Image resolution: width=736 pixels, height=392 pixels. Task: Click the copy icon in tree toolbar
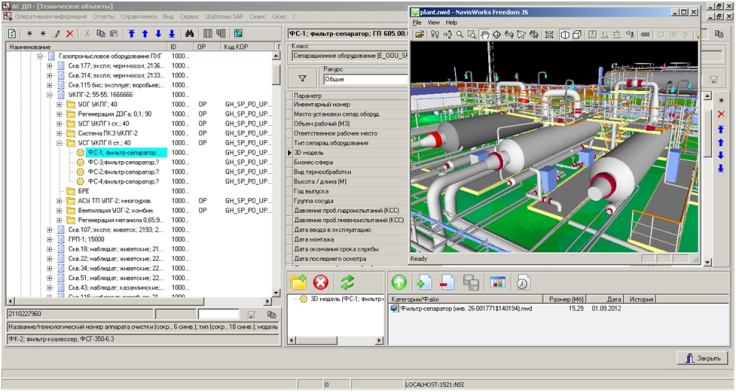click(x=100, y=33)
